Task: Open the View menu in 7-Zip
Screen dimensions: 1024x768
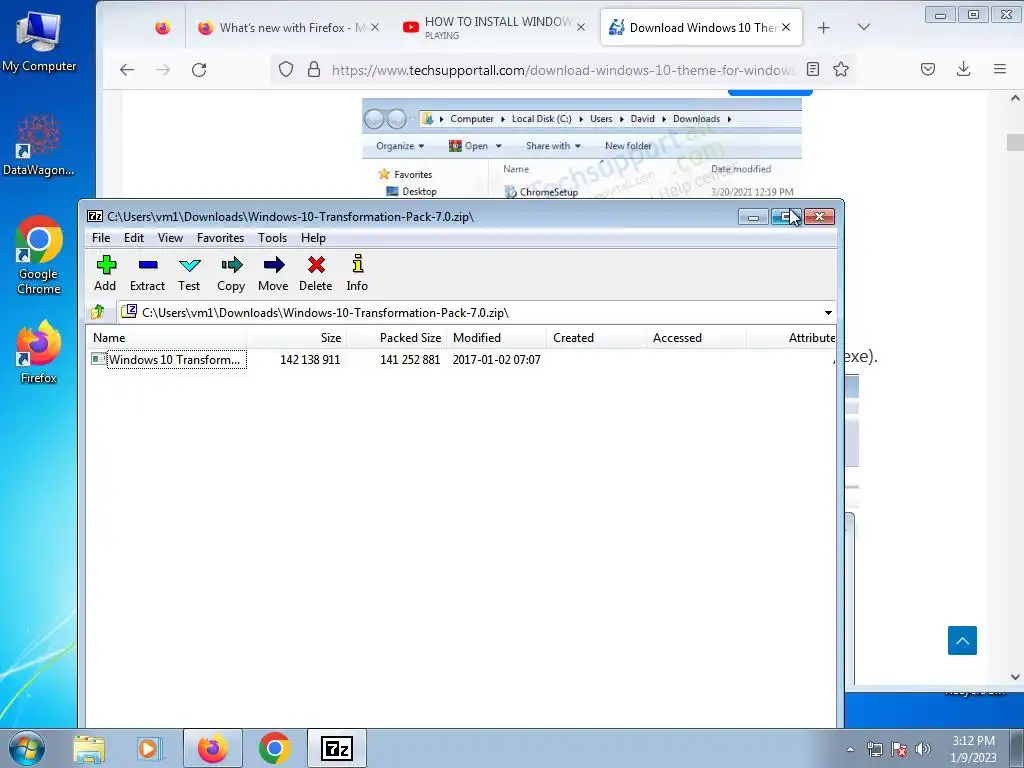Action: (x=170, y=238)
